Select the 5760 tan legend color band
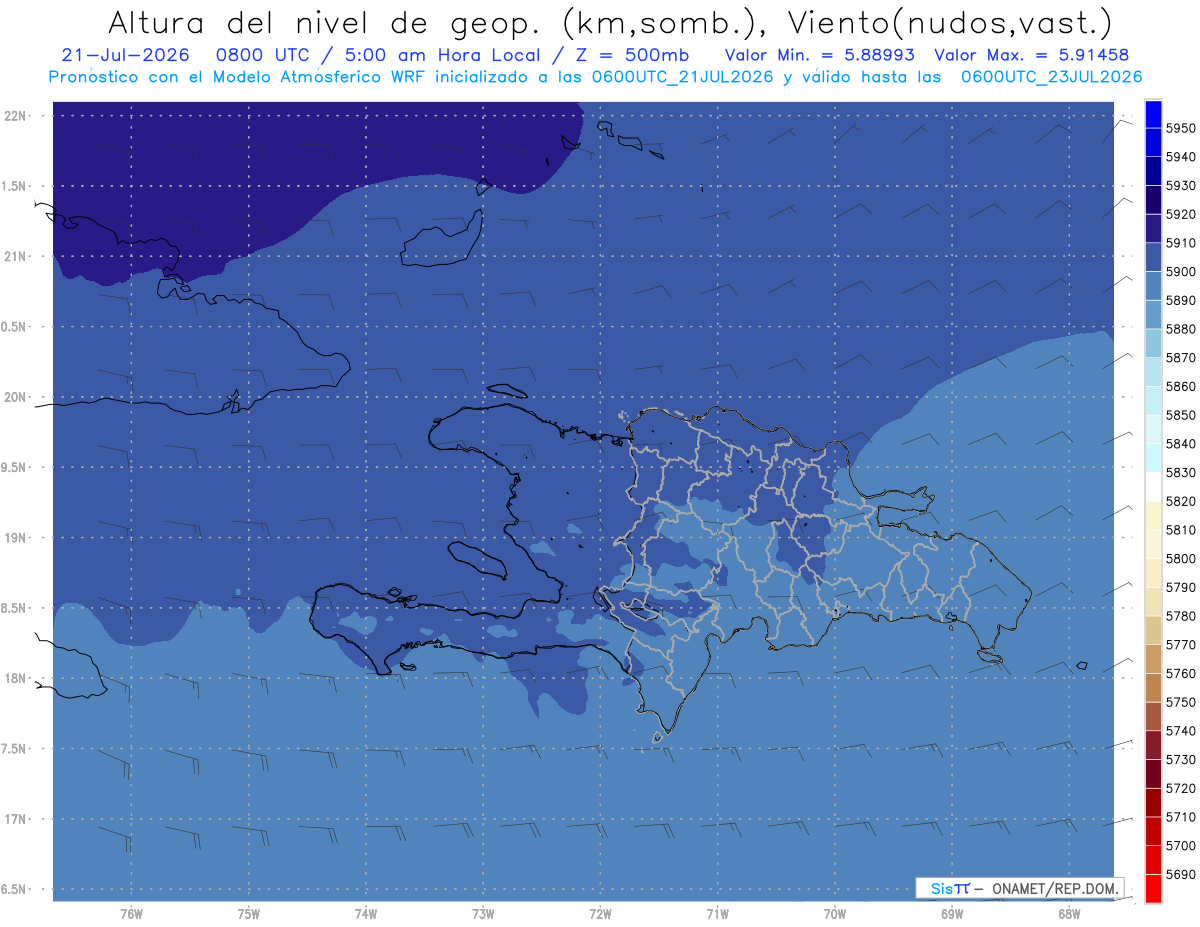Viewport: 1200px width, 927px height. point(1153,659)
